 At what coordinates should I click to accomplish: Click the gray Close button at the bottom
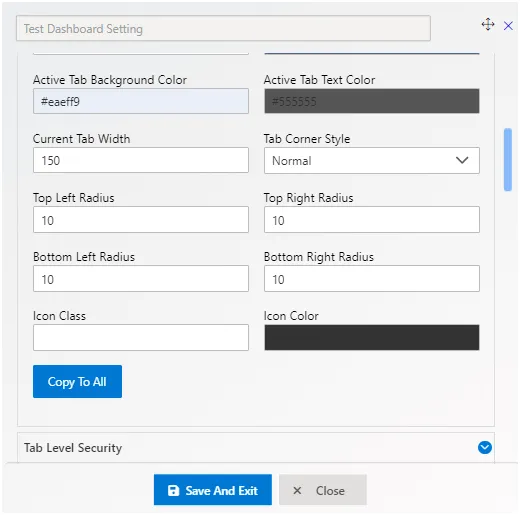coord(323,490)
